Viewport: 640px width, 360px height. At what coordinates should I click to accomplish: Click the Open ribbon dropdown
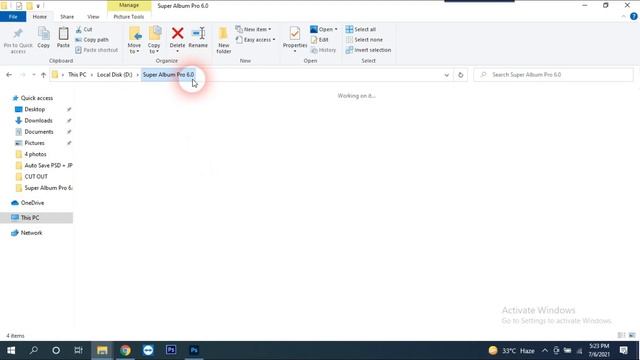pyautogui.click(x=324, y=29)
